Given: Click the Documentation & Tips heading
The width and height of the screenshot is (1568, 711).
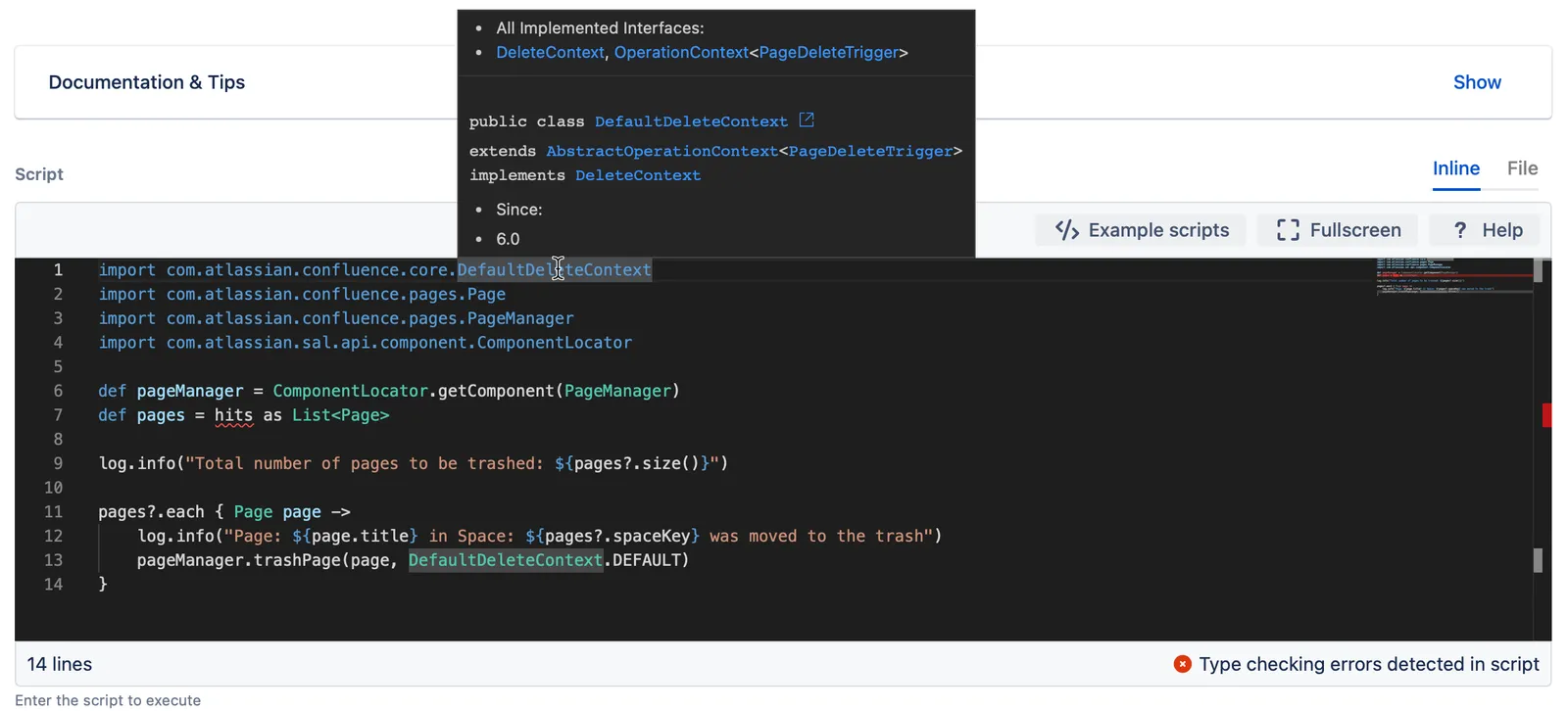Looking at the screenshot, I should (147, 82).
